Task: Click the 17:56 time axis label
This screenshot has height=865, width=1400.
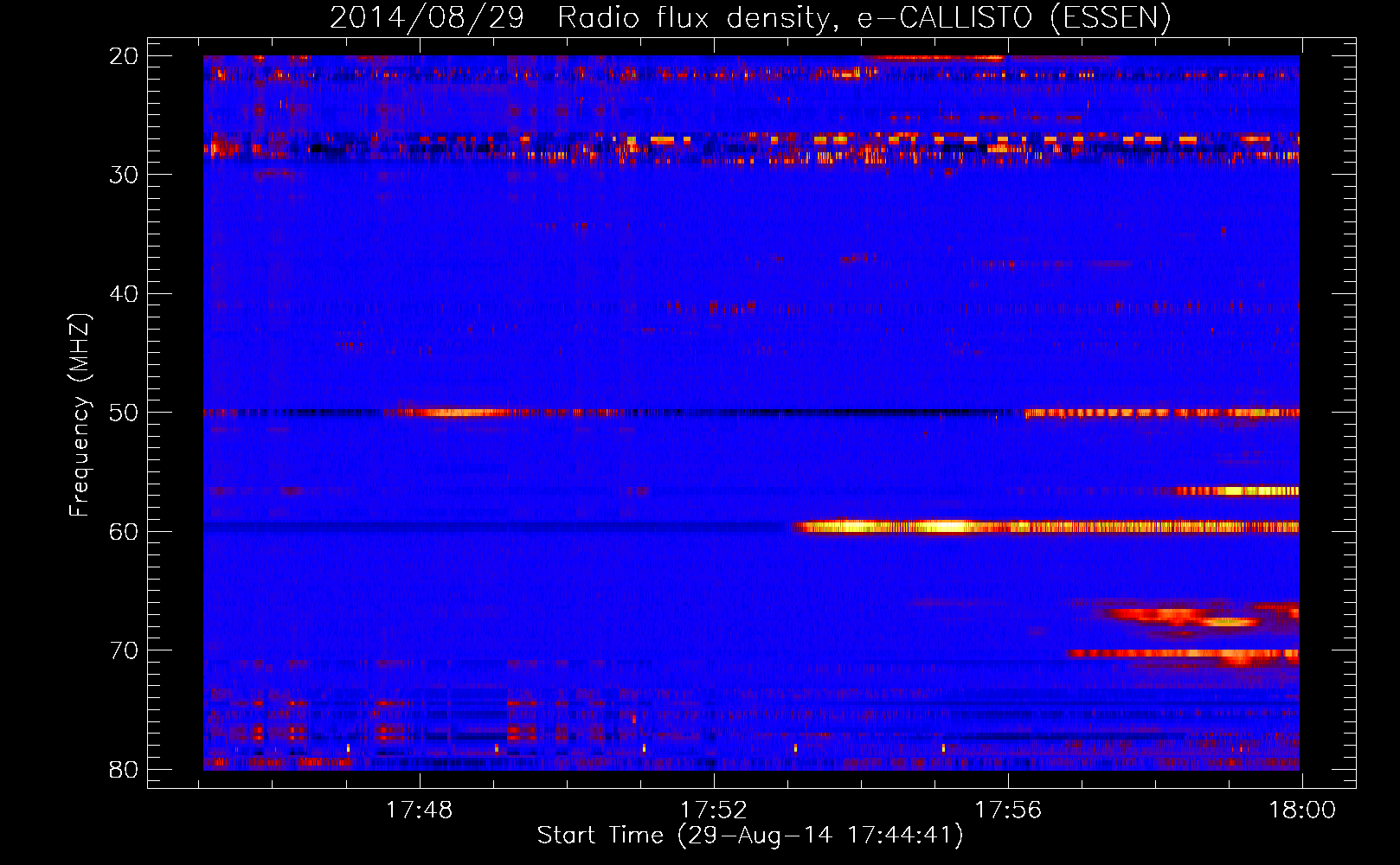Action: [1008, 811]
